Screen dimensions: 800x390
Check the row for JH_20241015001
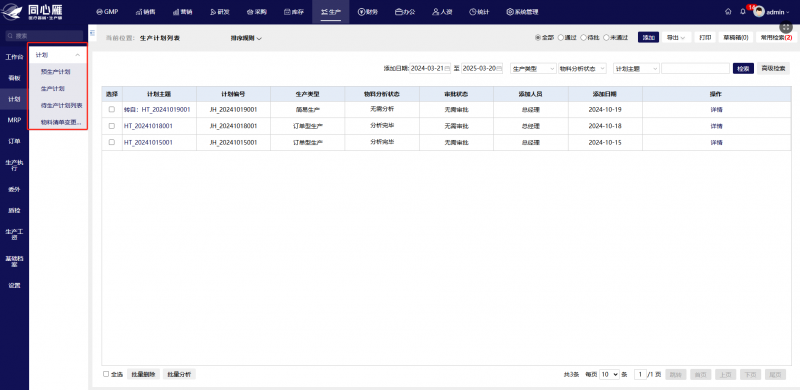112,142
